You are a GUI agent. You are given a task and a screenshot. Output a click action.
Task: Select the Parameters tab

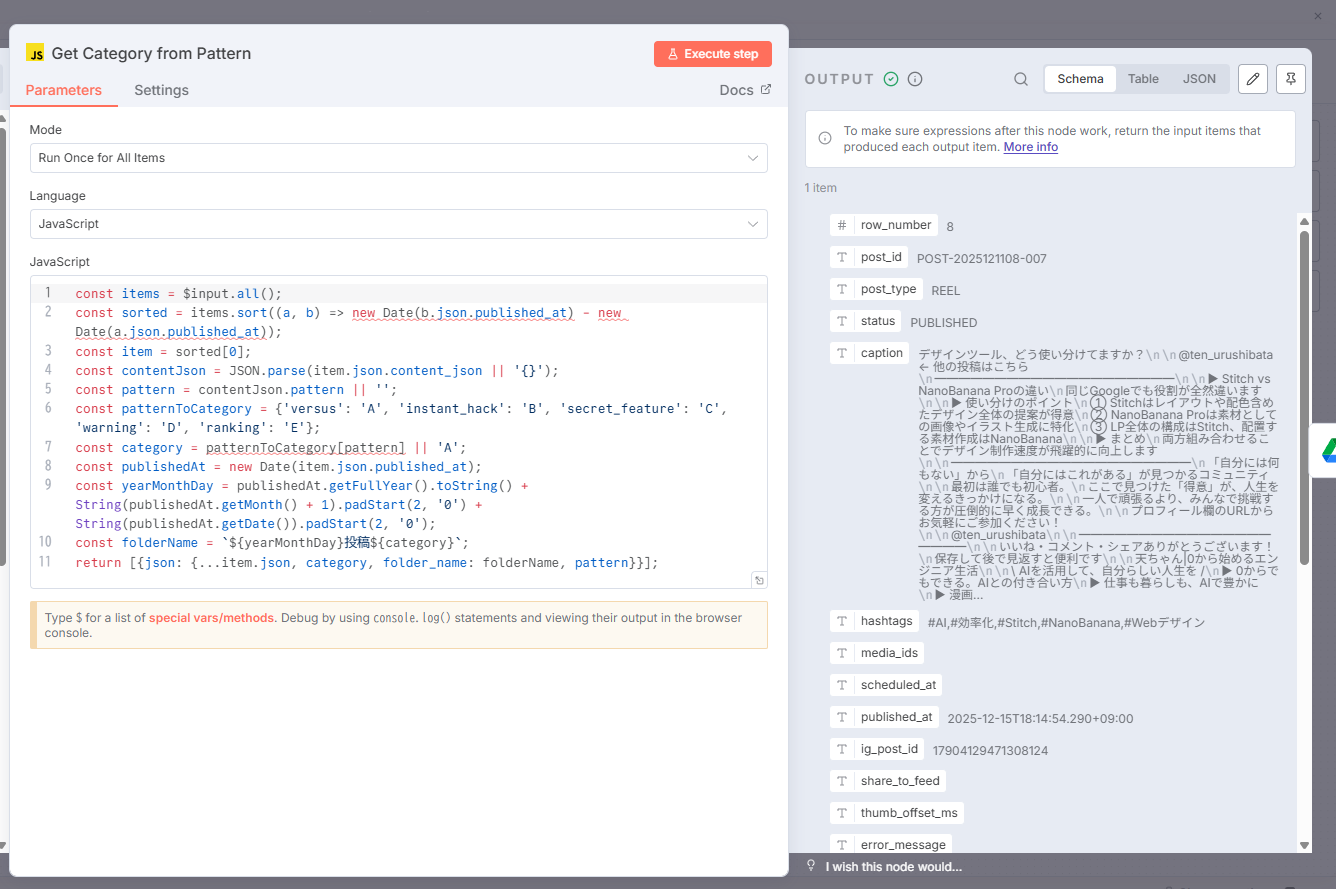click(x=64, y=90)
